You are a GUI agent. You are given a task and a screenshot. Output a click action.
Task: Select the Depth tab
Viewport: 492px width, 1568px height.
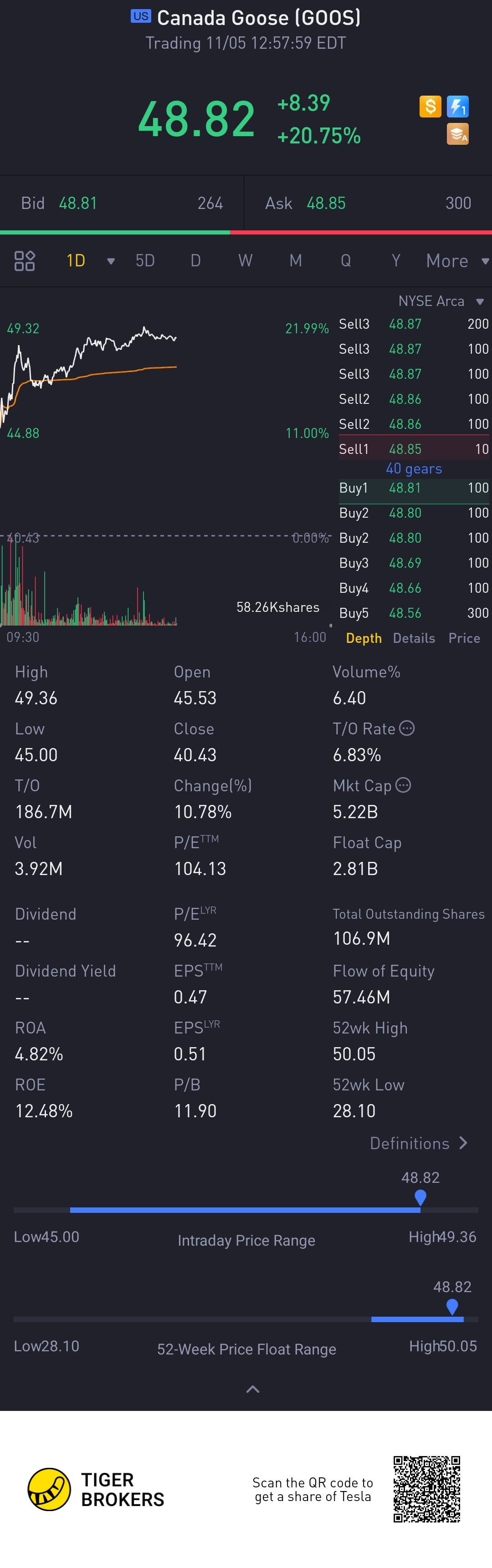click(x=364, y=638)
